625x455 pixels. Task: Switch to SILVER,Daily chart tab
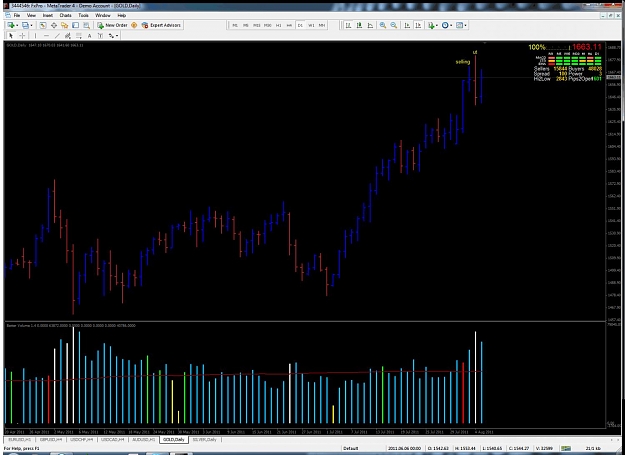(x=204, y=439)
